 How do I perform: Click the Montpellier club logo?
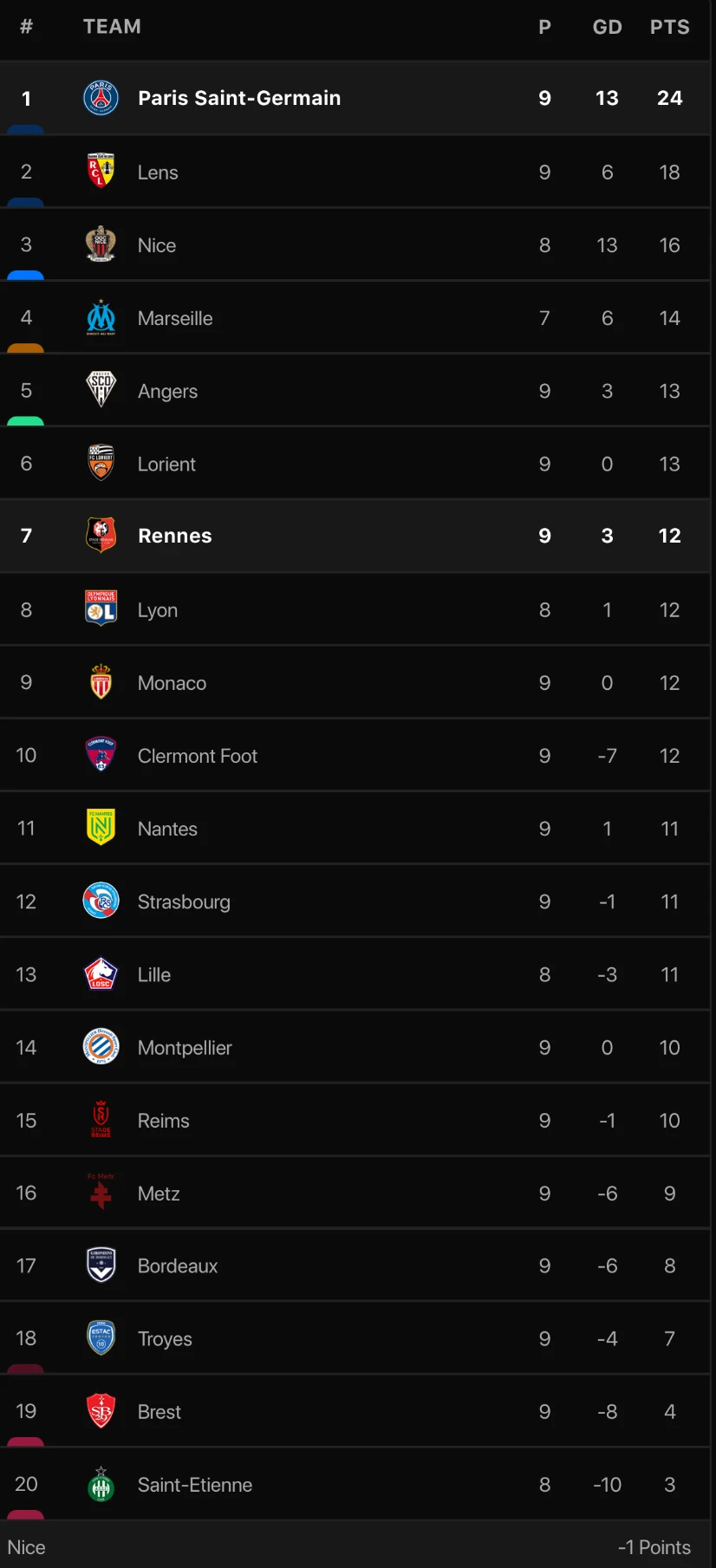[x=101, y=1047]
